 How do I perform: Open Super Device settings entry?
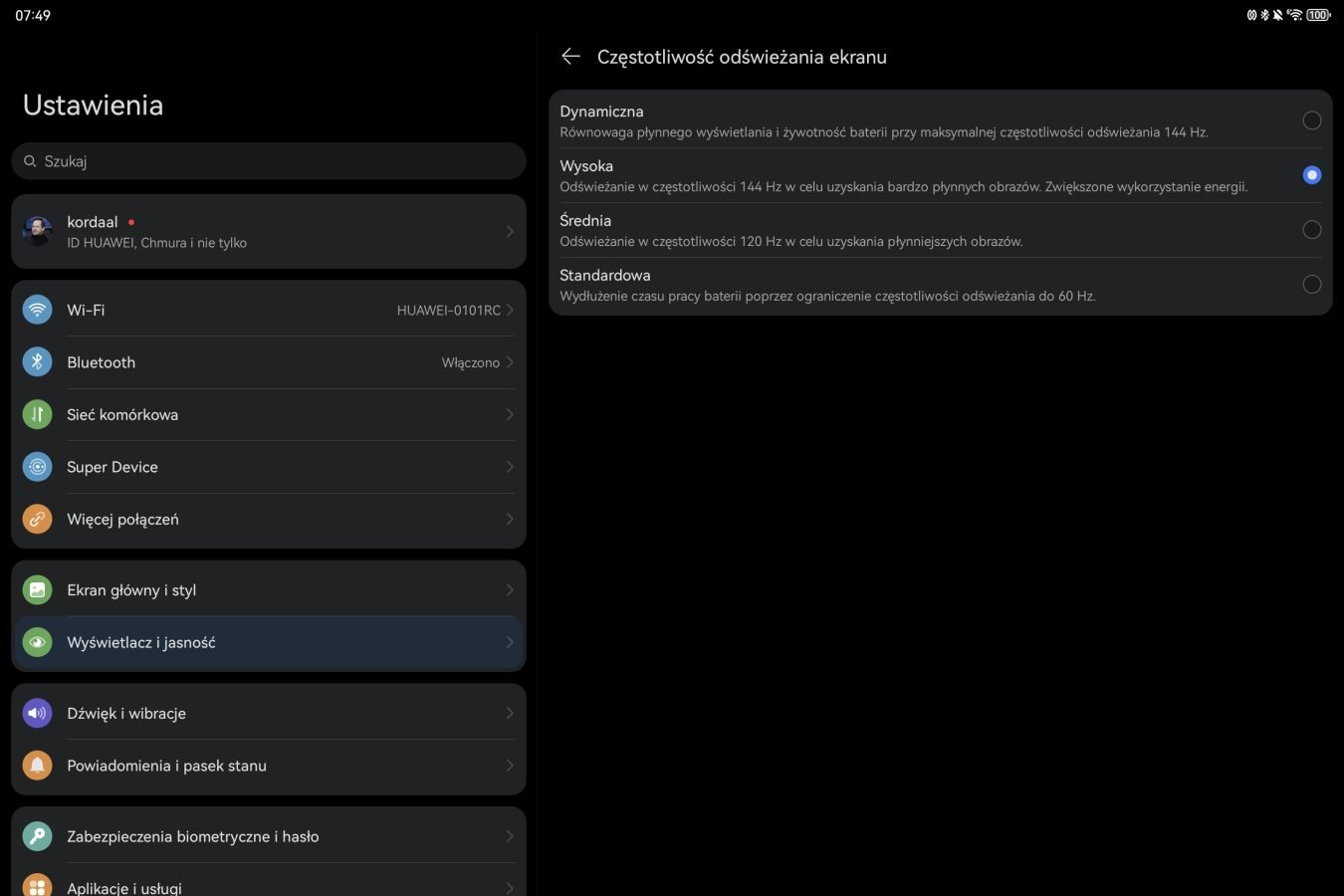(x=269, y=467)
